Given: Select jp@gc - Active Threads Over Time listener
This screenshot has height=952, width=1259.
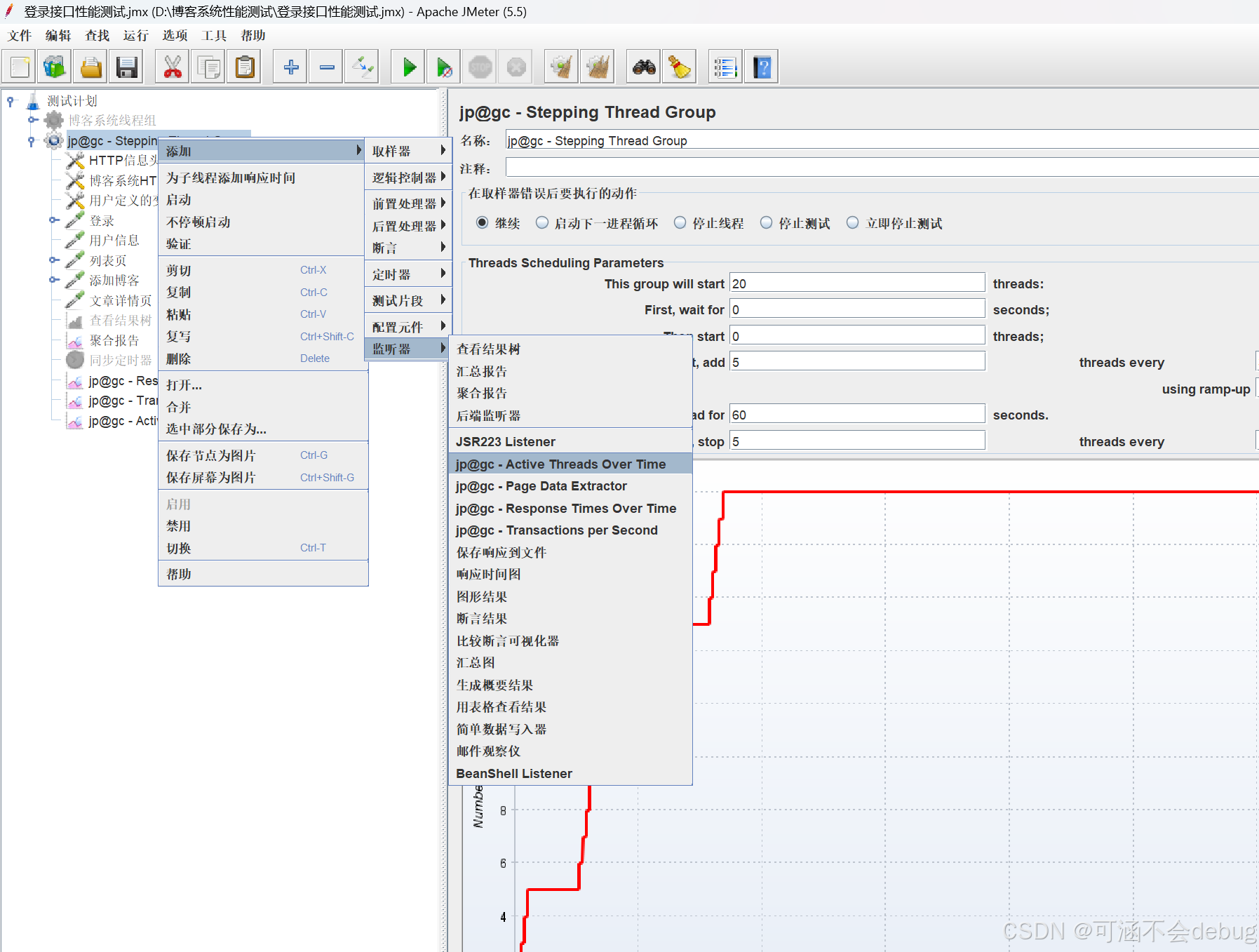Looking at the screenshot, I should [570, 464].
